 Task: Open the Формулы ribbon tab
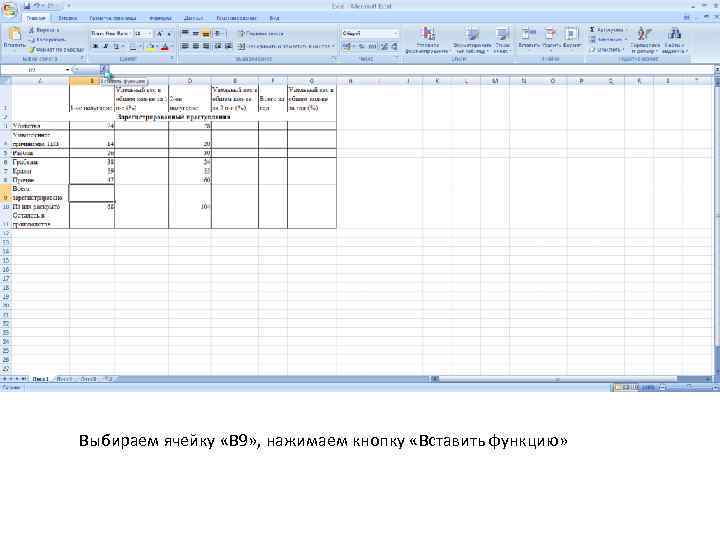coord(160,18)
